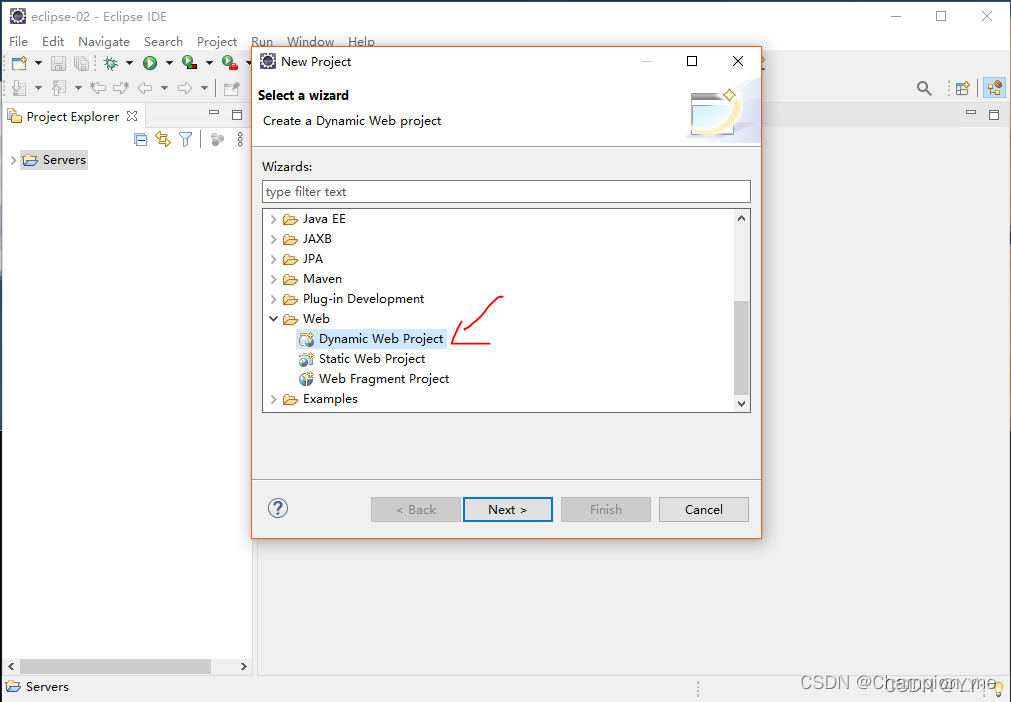1011x702 pixels.
Task: Click the wizard list vertical scrollbar thumb
Action: coord(741,347)
